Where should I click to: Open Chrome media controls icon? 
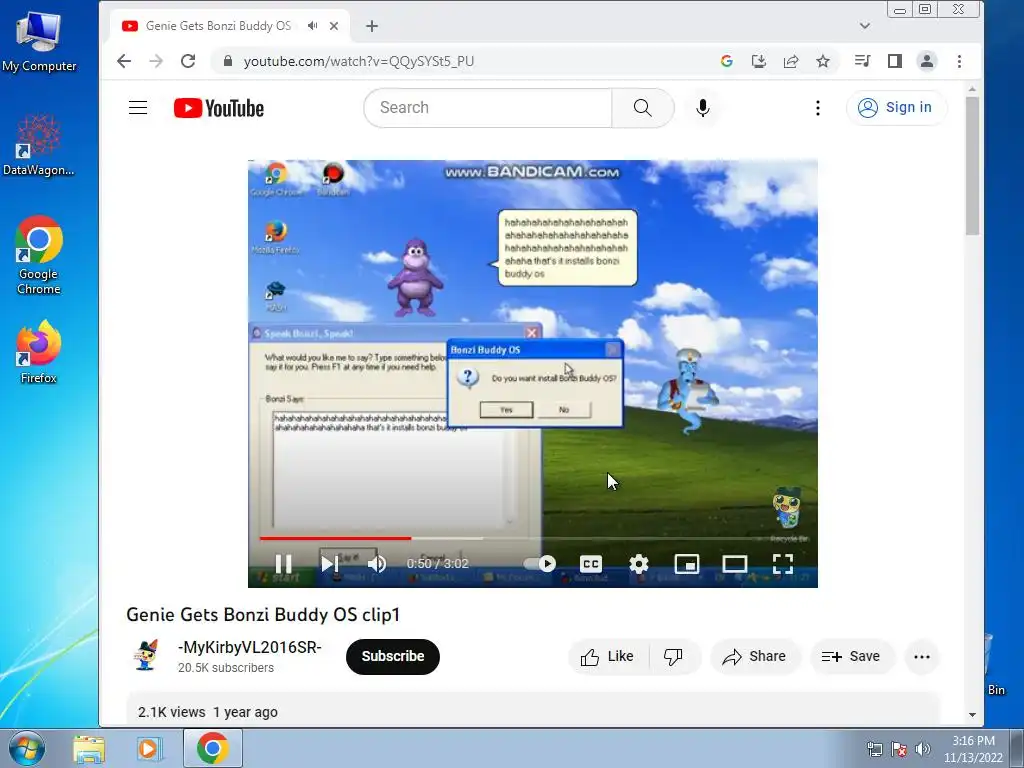click(x=862, y=61)
